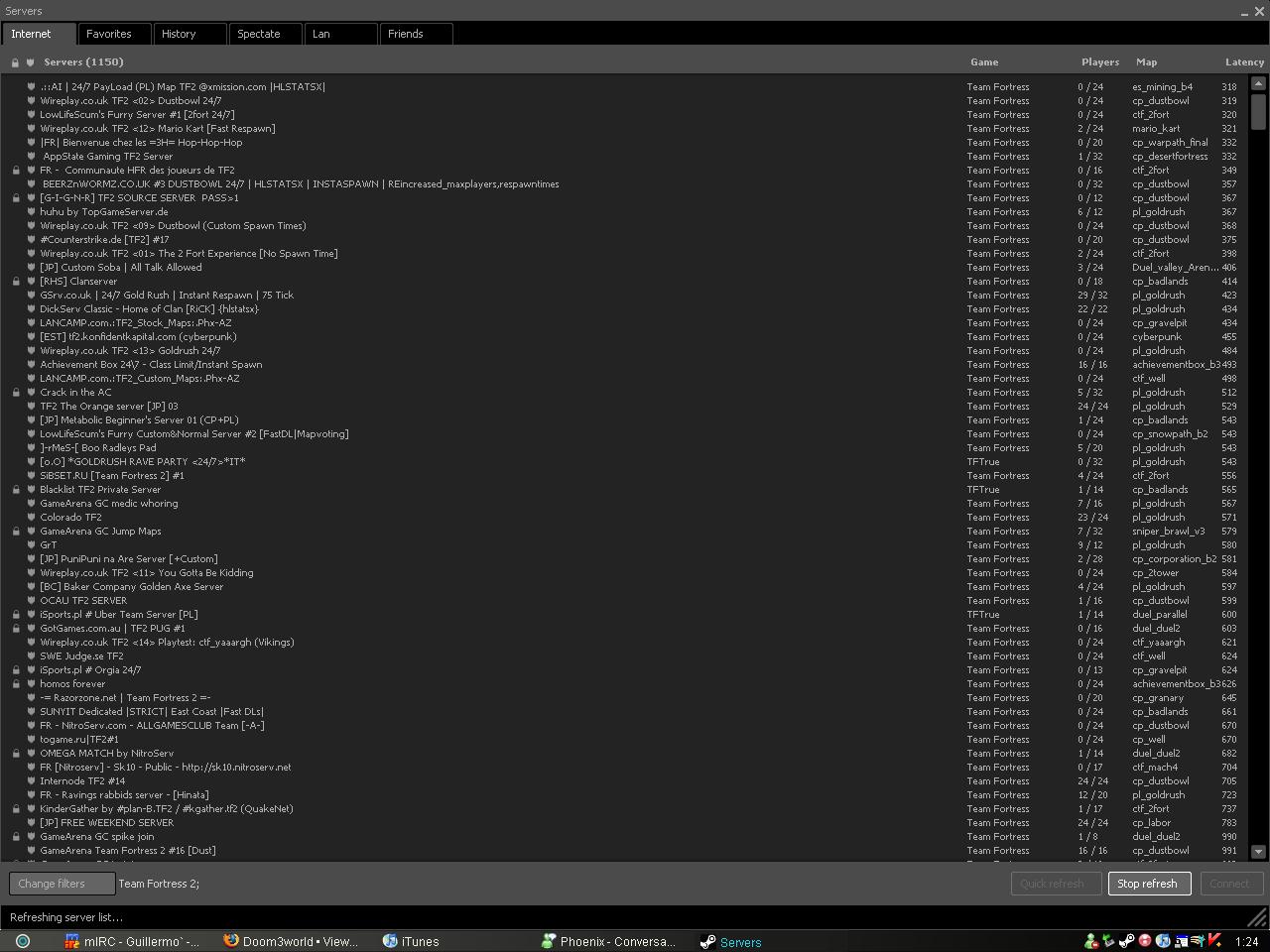Switch to Doom3world Firefox window in taskbar
Screen dimensions: 1270x952
(291, 941)
